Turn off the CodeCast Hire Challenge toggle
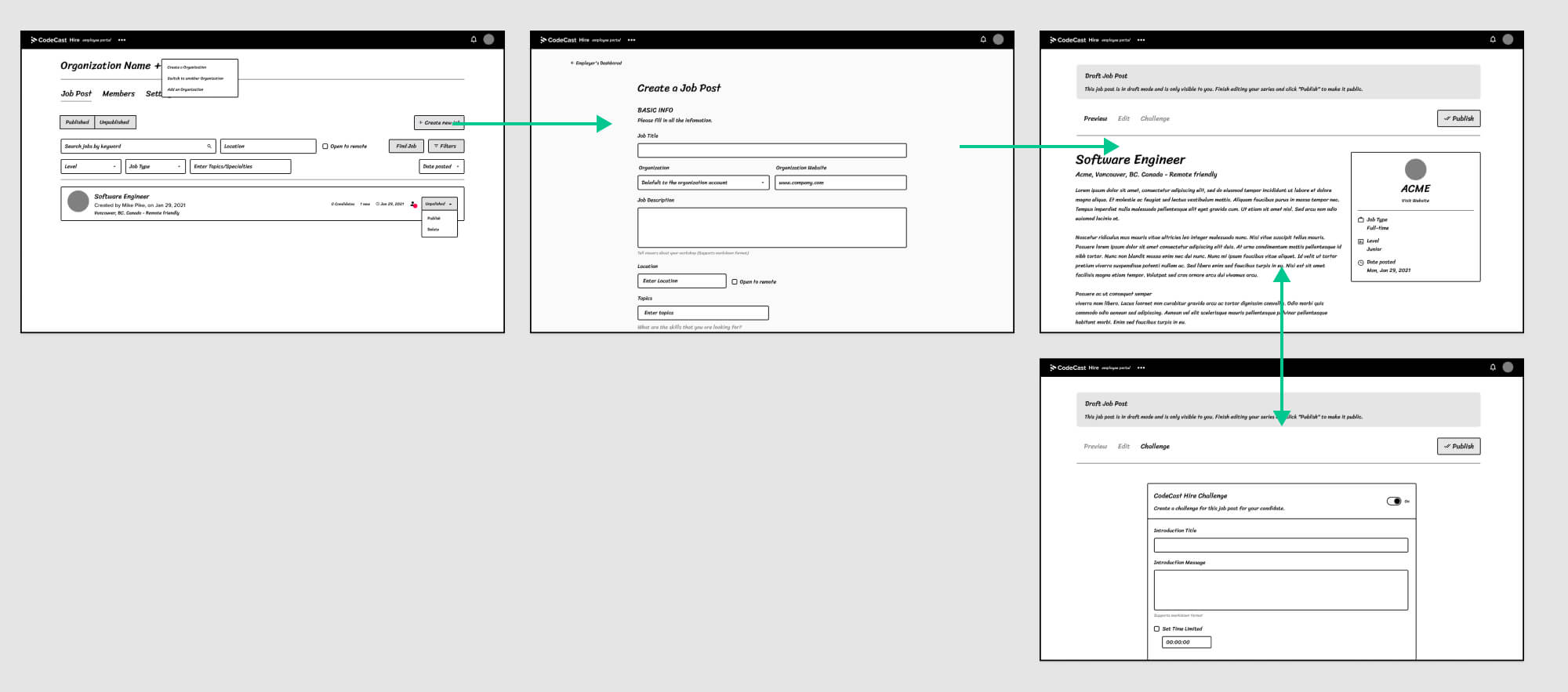 [x=1394, y=501]
